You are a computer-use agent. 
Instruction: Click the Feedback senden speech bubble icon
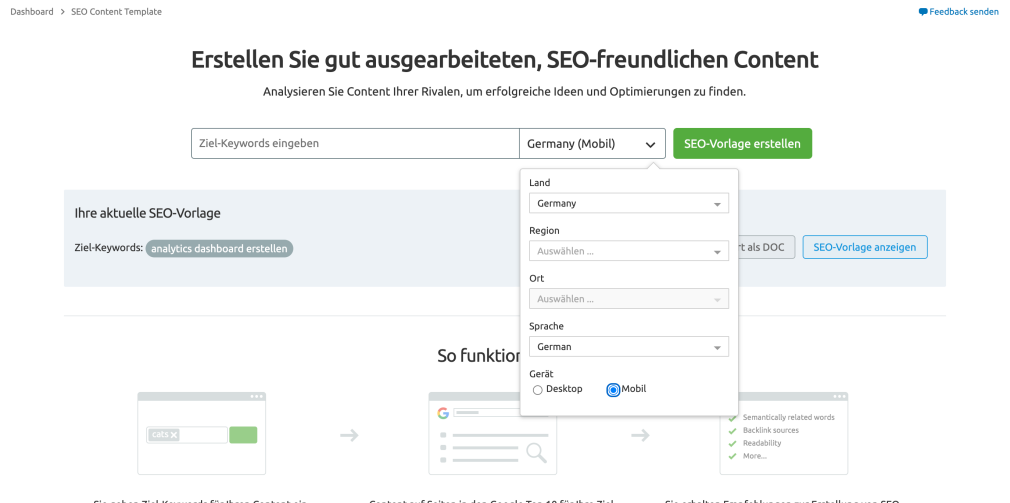(x=923, y=12)
